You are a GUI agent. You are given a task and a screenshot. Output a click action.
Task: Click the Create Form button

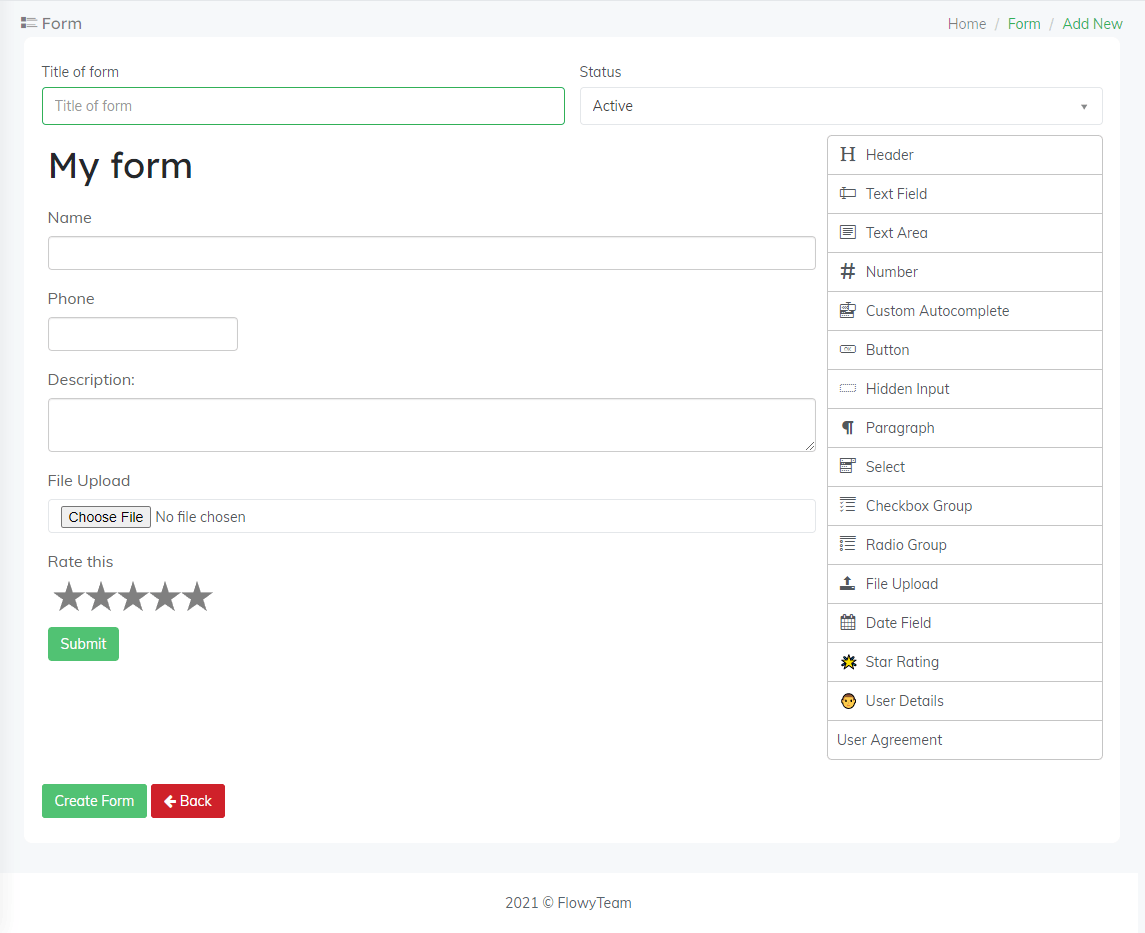(94, 801)
